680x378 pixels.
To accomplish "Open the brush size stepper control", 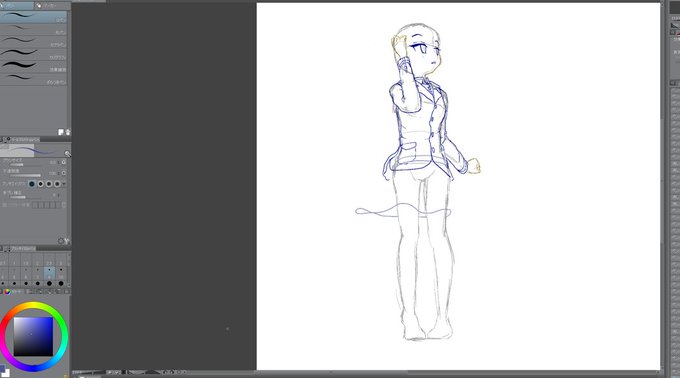I will point(64,162).
